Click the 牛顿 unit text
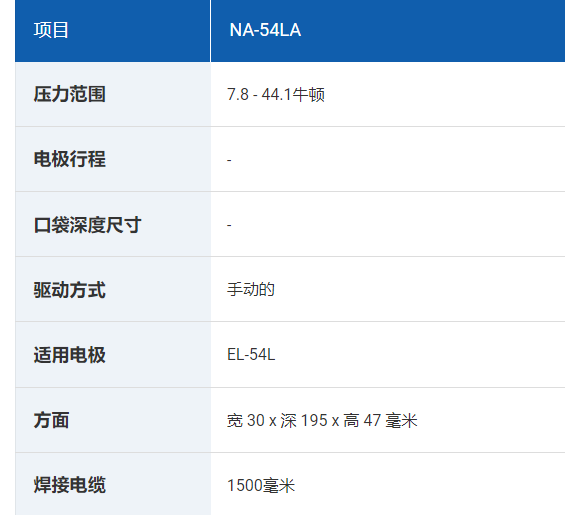 [308, 95]
